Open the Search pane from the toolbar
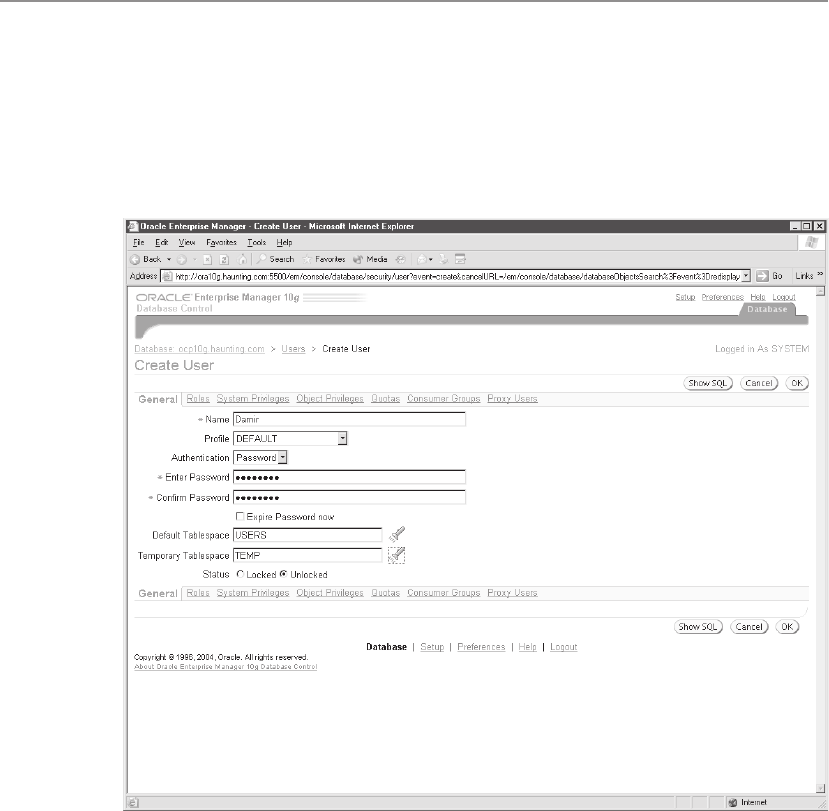Viewport: 829px width, 811px height. [275, 259]
